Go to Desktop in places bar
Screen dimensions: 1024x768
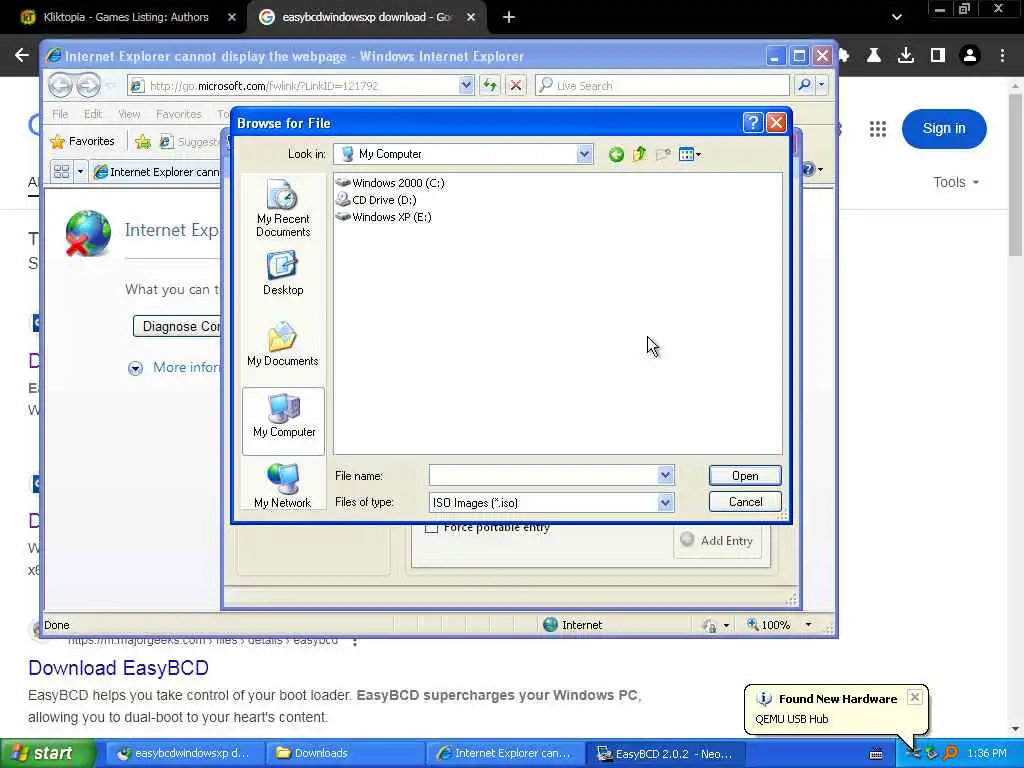283,274
